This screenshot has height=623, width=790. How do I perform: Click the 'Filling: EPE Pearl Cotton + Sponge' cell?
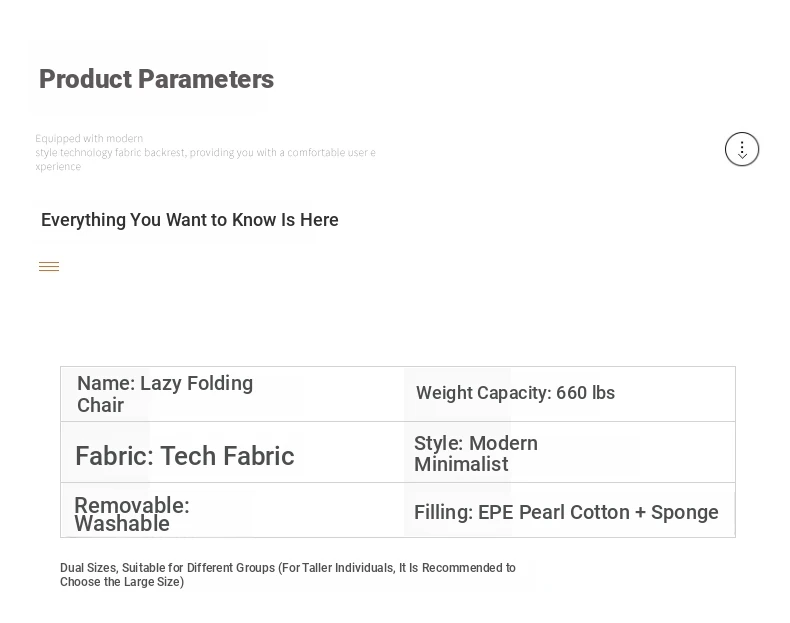569,510
